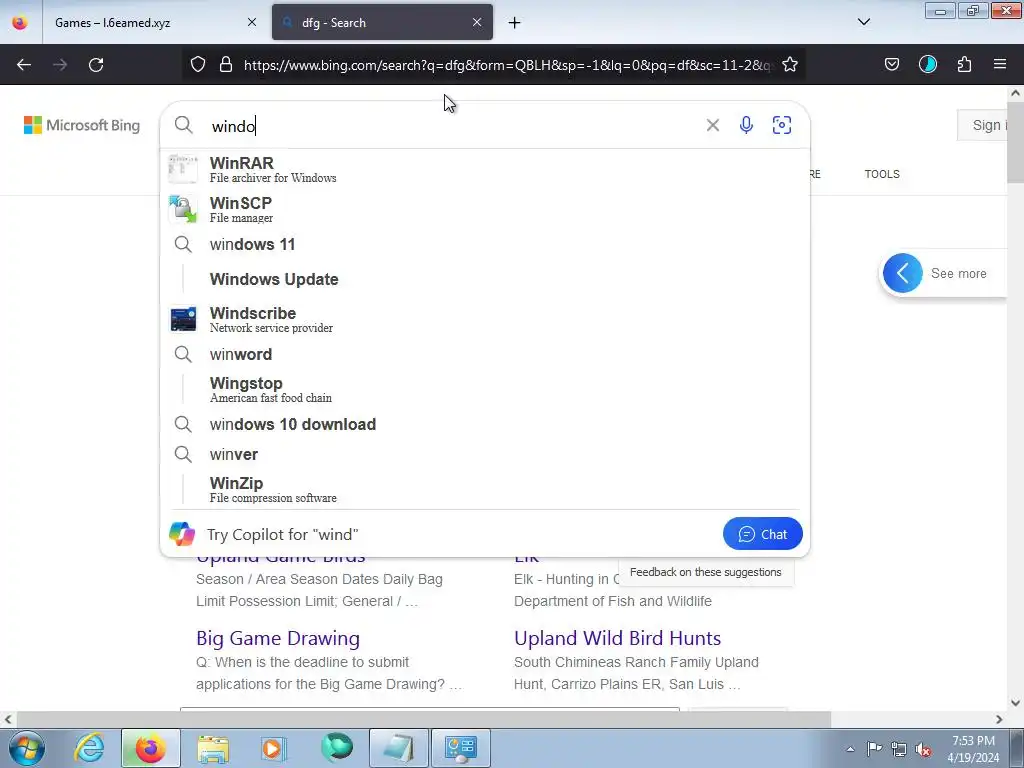Launch Internet Explorer from the taskbar
Viewport: 1024px width, 768px height.
(89, 748)
